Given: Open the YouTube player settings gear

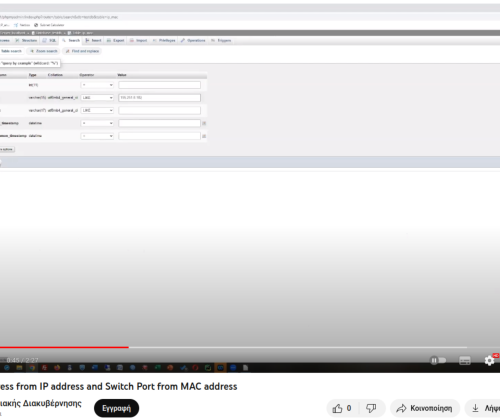Looking at the screenshot, I should [489, 360].
